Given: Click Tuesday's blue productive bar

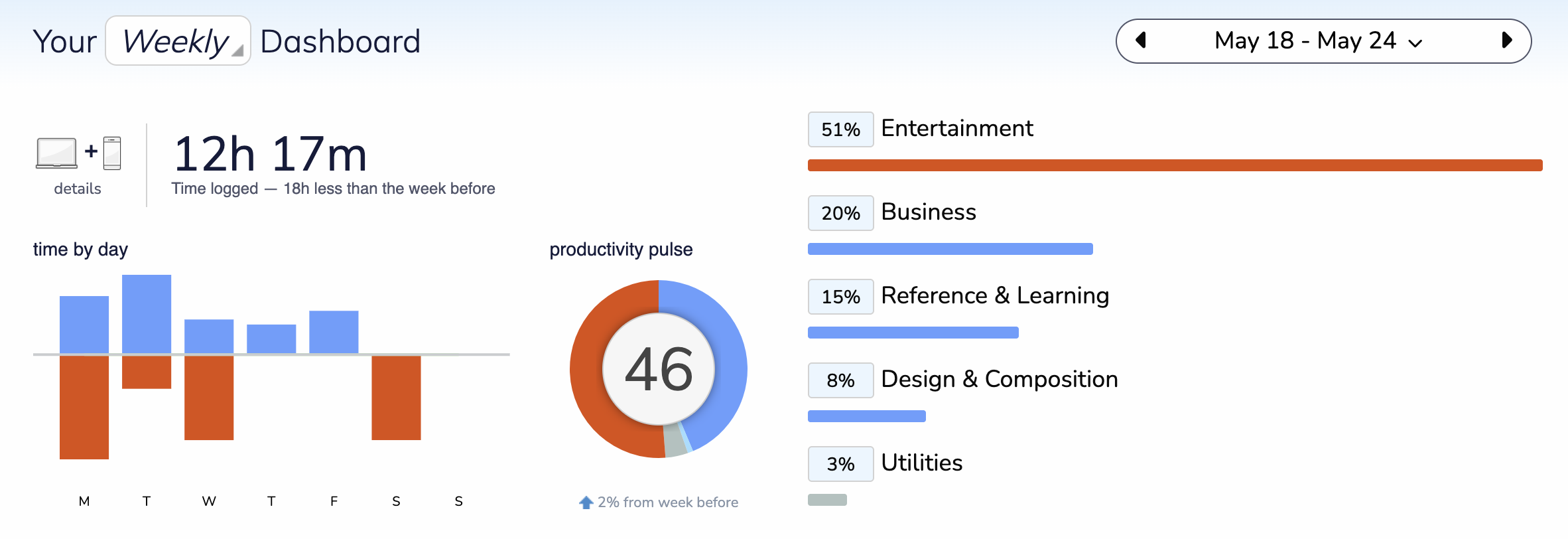Looking at the screenshot, I should pyautogui.click(x=147, y=314).
